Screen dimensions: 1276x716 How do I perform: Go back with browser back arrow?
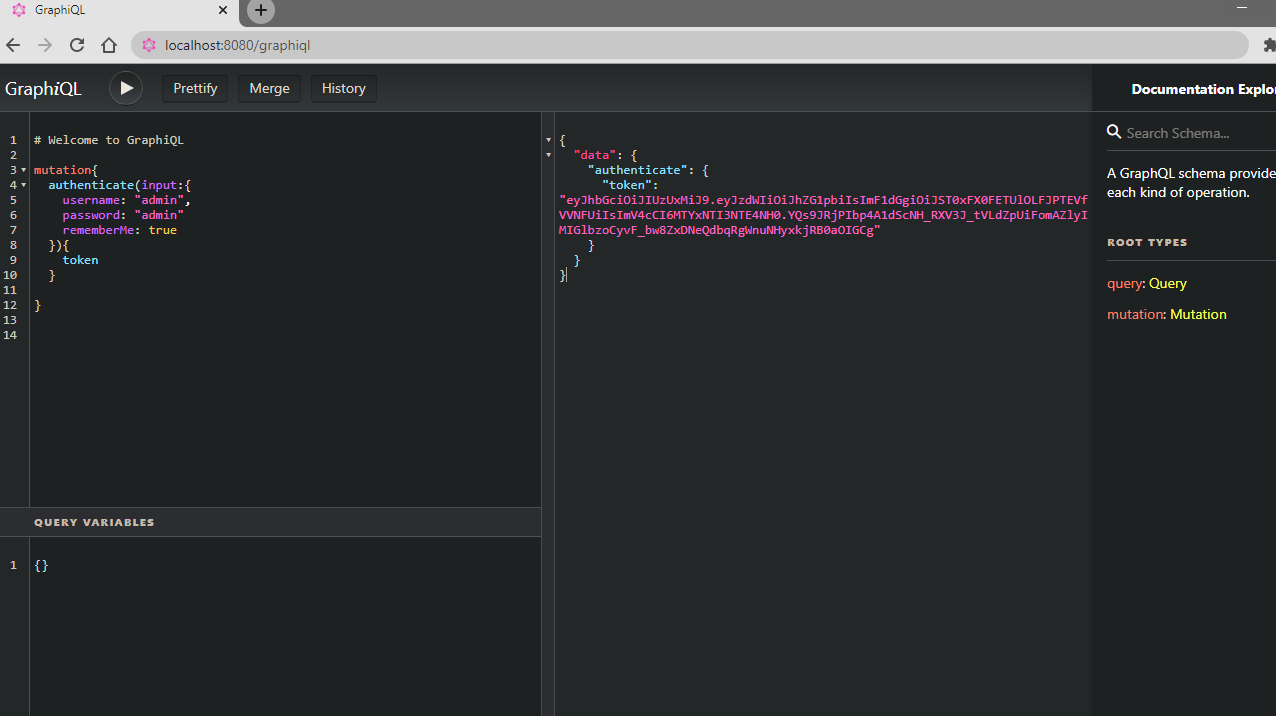point(13,45)
